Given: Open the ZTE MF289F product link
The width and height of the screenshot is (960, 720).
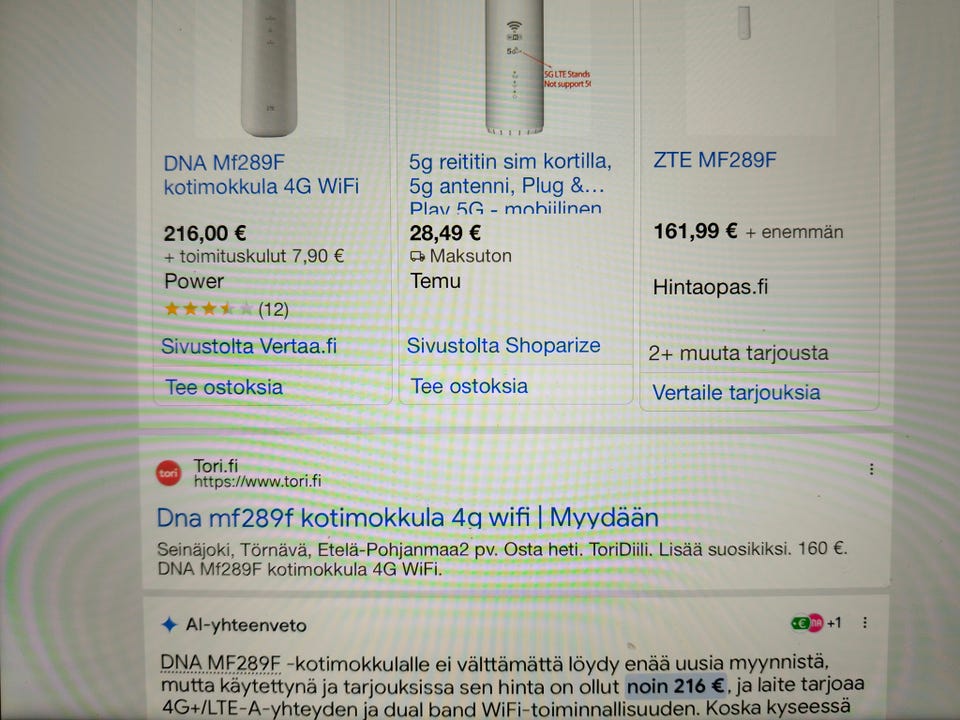Looking at the screenshot, I should (714, 160).
